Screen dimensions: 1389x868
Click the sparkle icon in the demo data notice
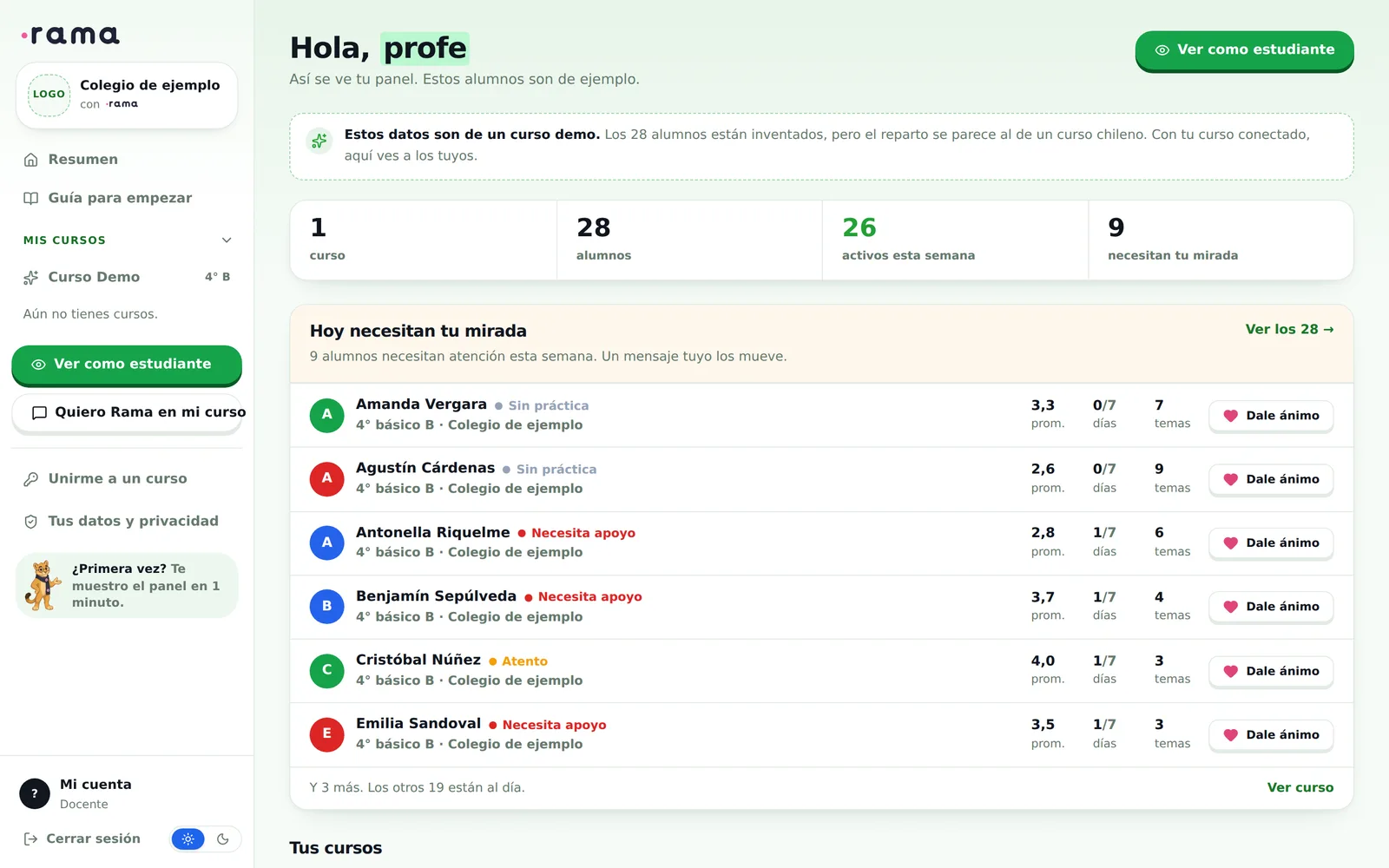(319, 141)
